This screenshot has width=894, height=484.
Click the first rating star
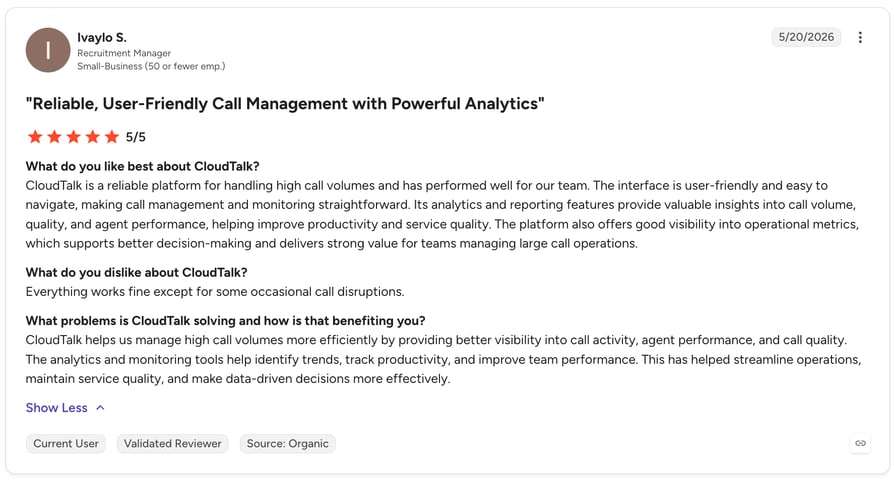tap(35, 137)
